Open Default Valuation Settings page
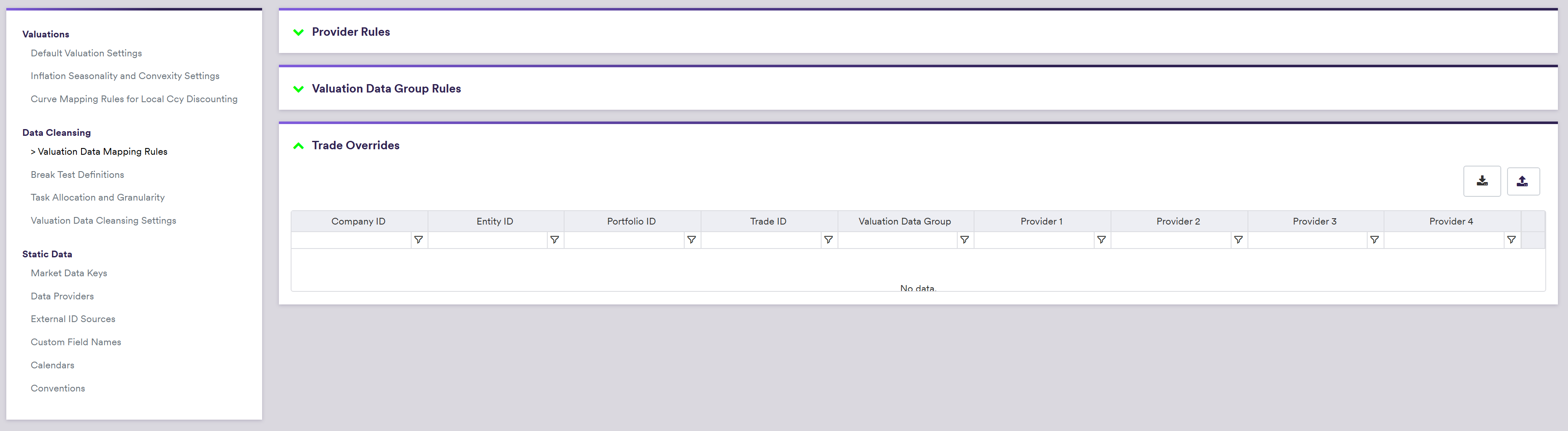The width and height of the screenshot is (1568, 431). pos(86,53)
